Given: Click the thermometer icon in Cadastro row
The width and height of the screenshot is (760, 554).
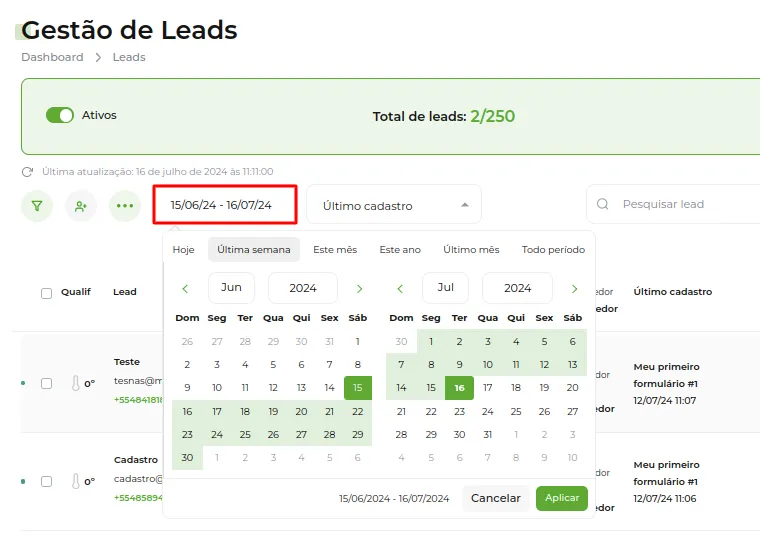Looking at the screenshot, I should coord(76,481).
